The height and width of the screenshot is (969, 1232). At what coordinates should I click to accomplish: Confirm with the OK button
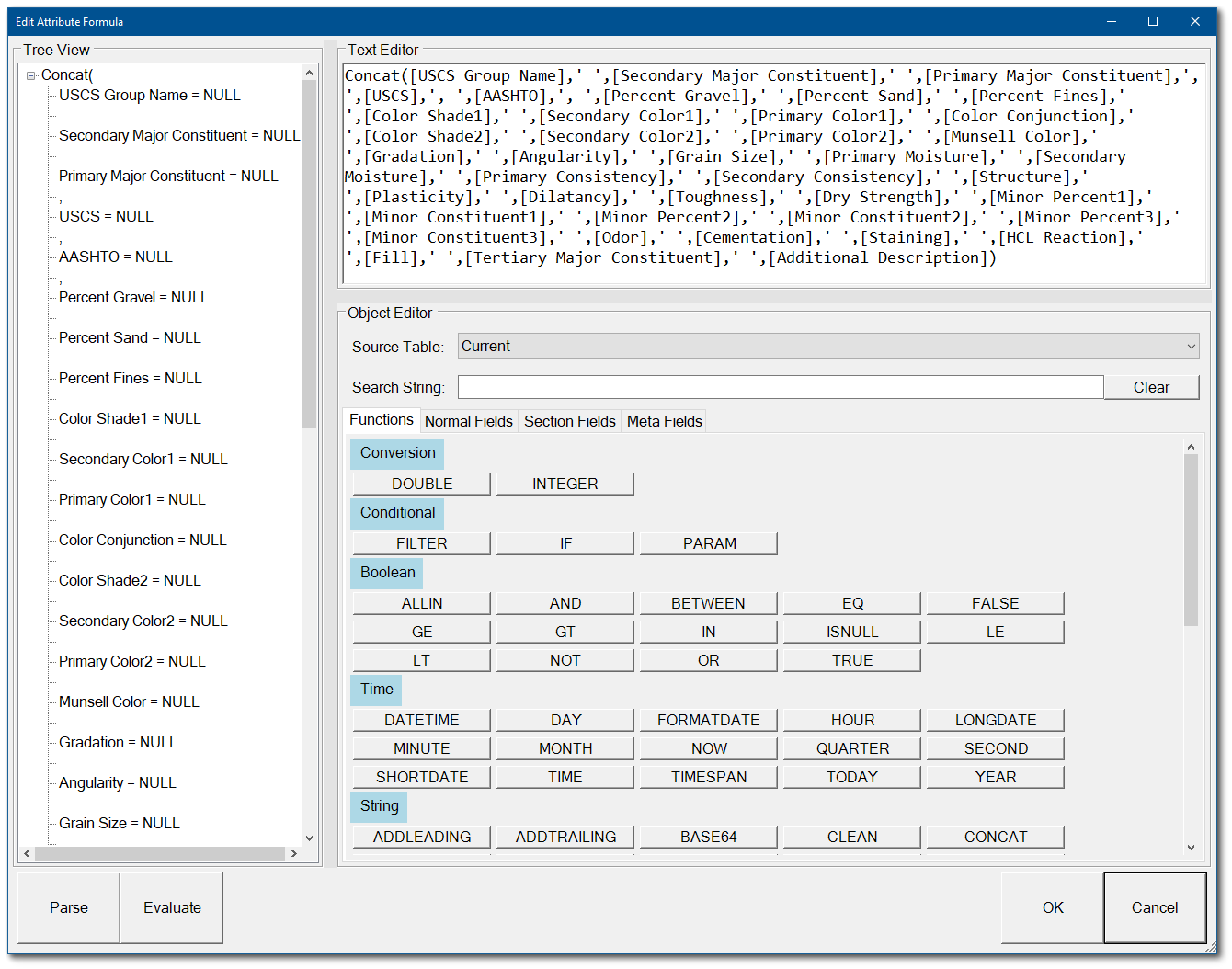[x=1053, y=907]
